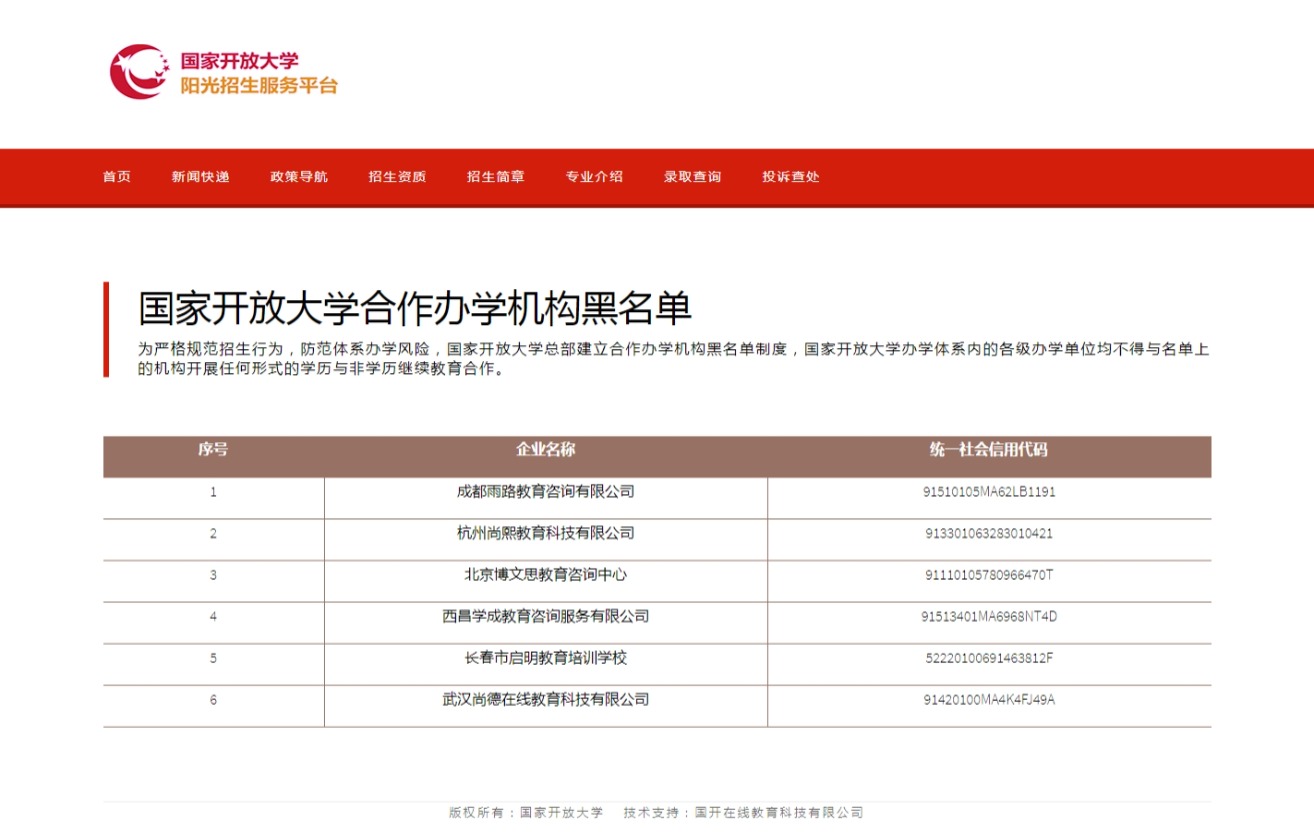
Task: Open the 首页 menu item
Action: pyautogui.click(x=117, y=177)
